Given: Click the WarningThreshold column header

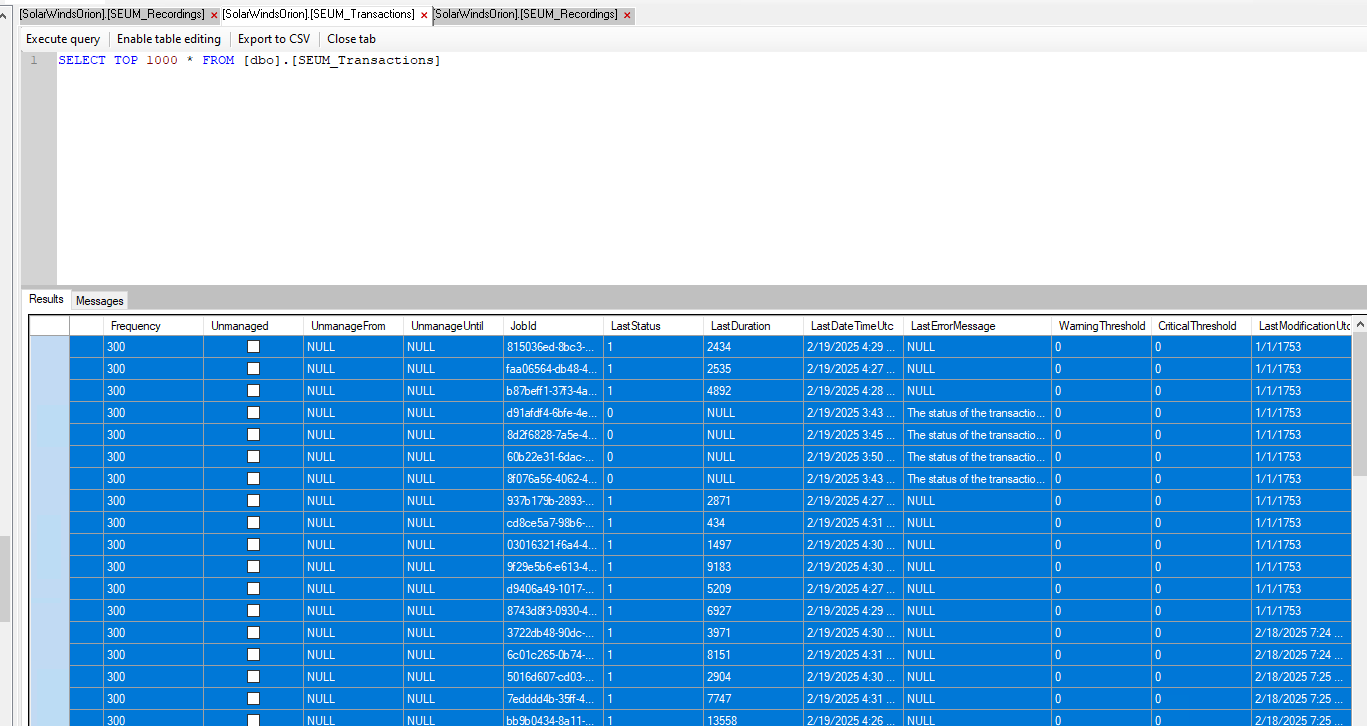Looking at the screenshot, I should pyautogui.click(x=1101, y=326).
